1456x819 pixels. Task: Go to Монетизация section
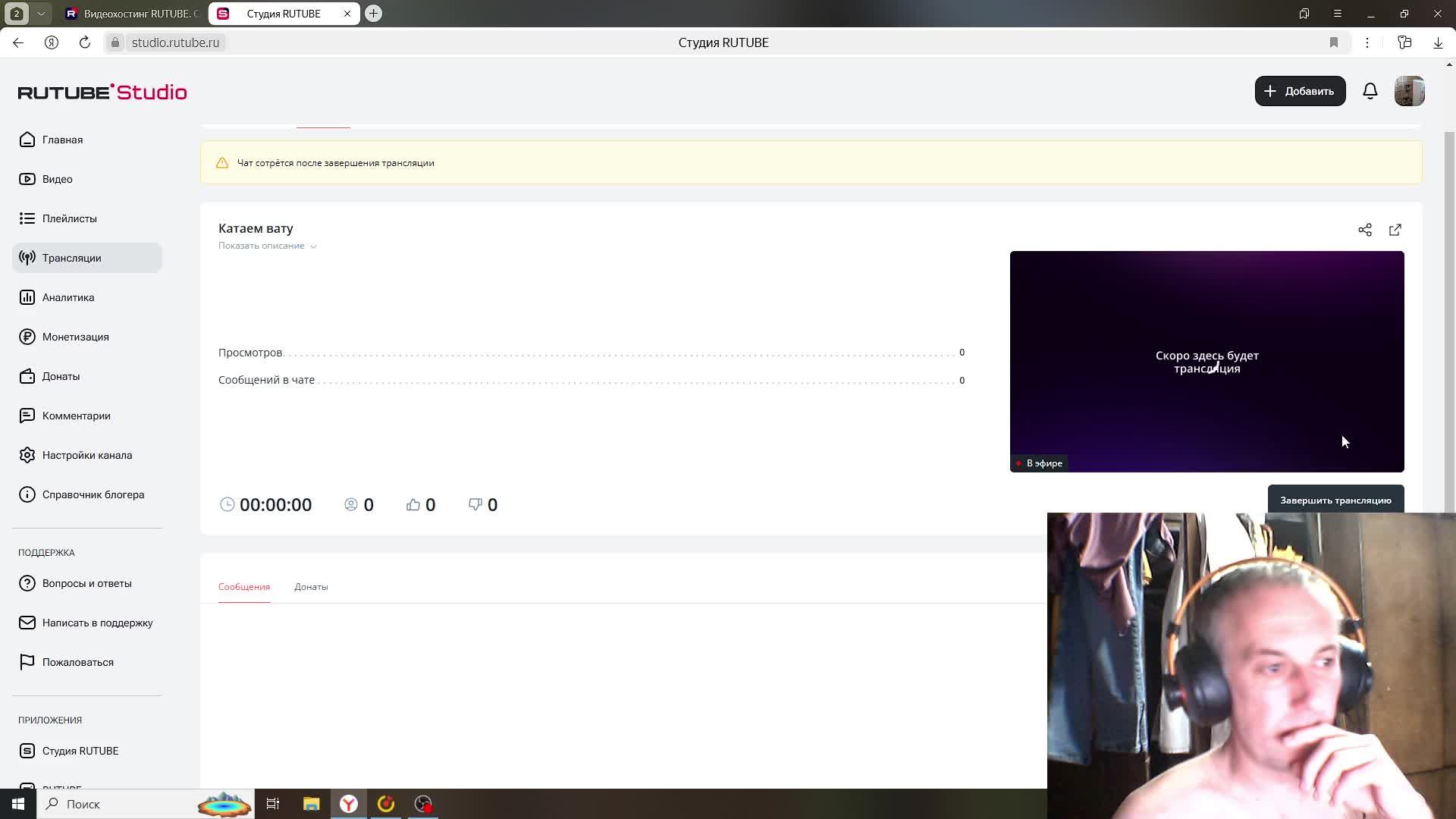click(75, 337)
